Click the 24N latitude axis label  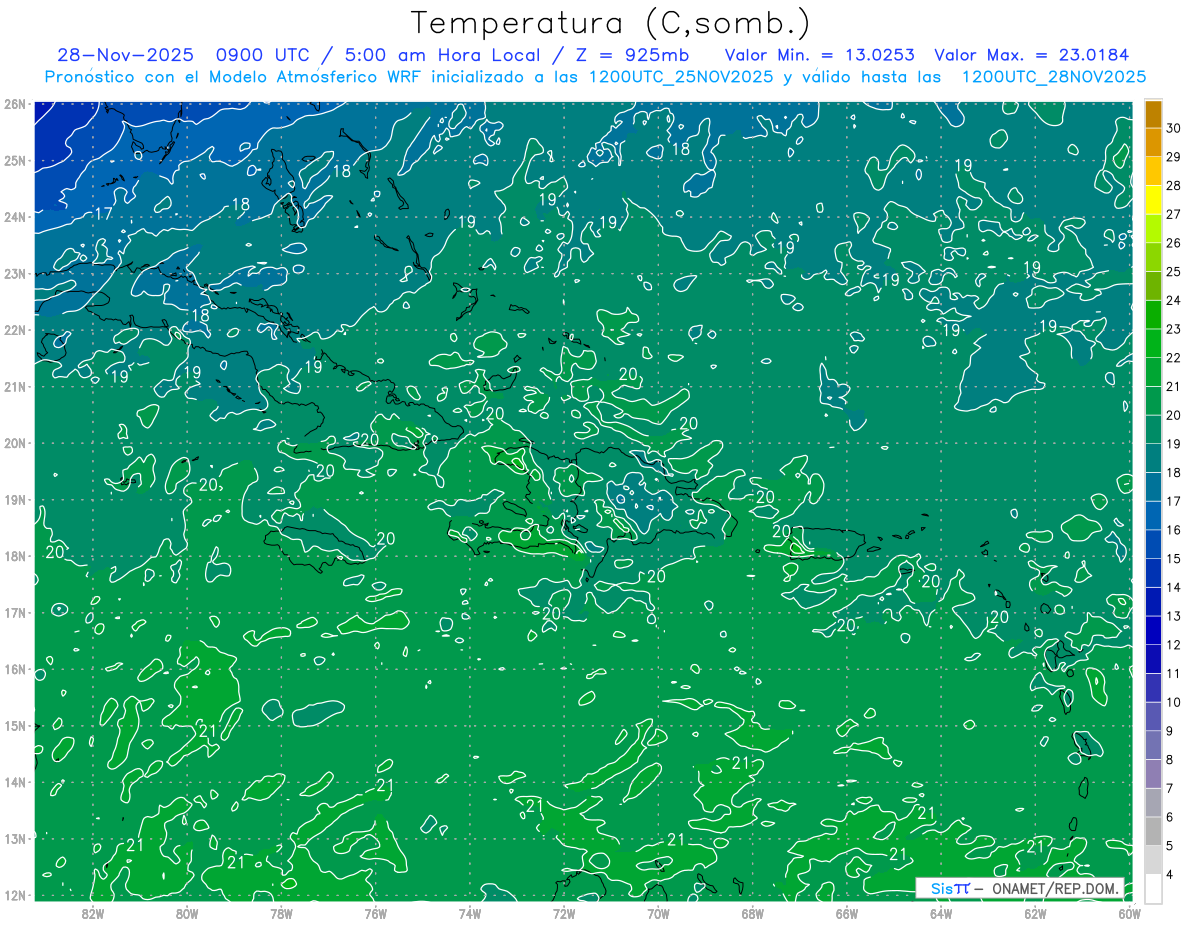(14, 217)
